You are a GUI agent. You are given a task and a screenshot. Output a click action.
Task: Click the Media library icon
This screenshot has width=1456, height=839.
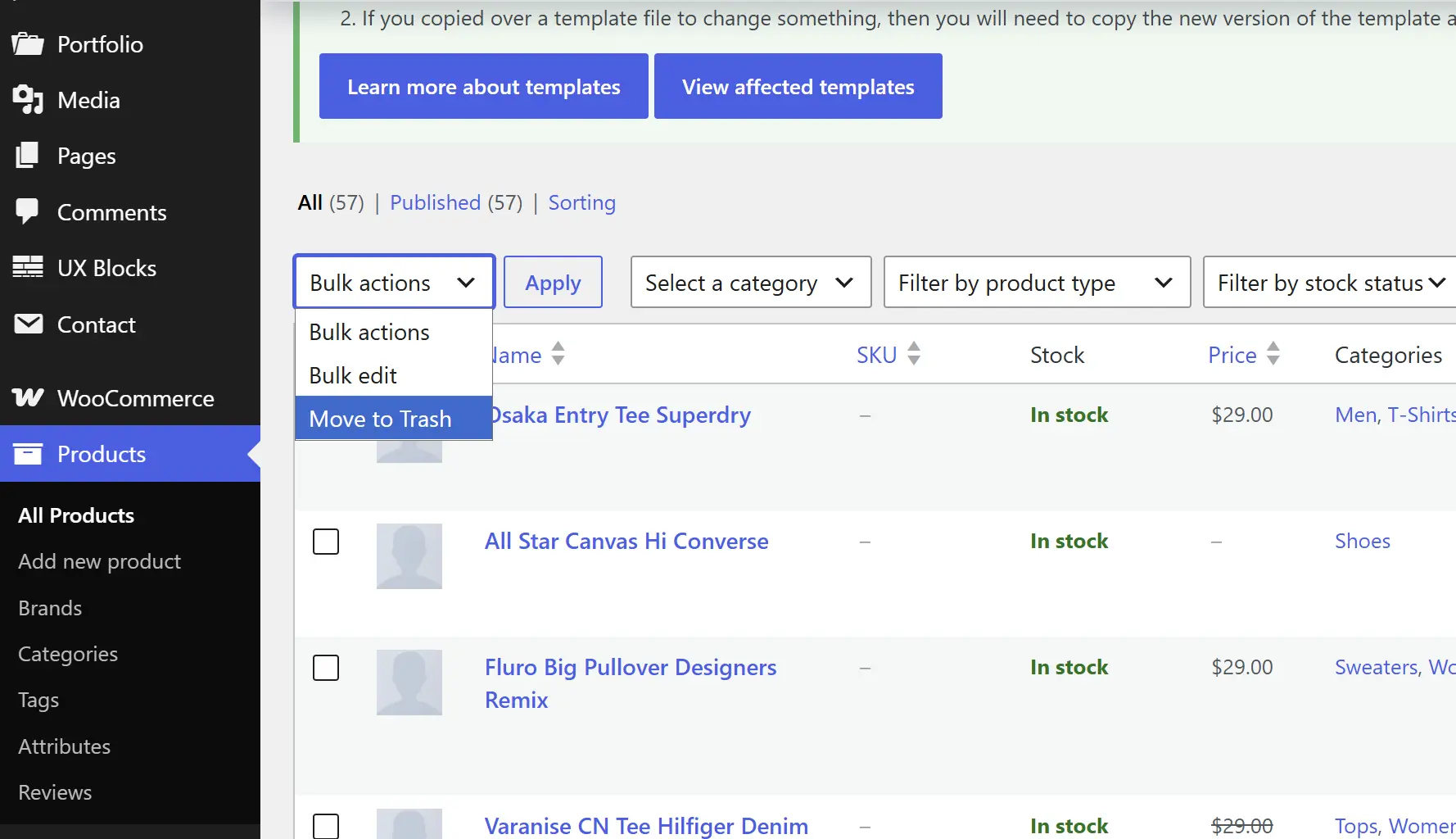click(x=28, y=100)
